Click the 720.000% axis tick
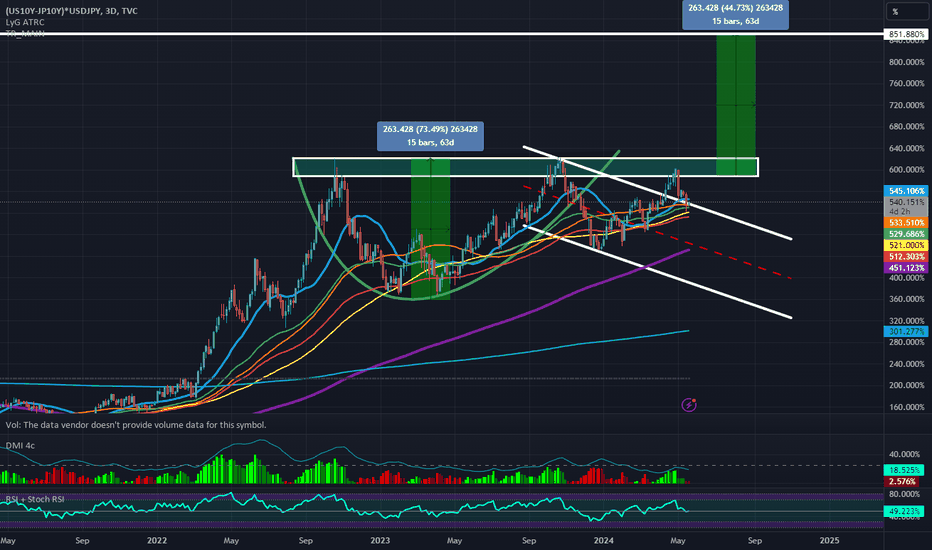The height and width of the screenshot is (550, 932). (906, 105)
